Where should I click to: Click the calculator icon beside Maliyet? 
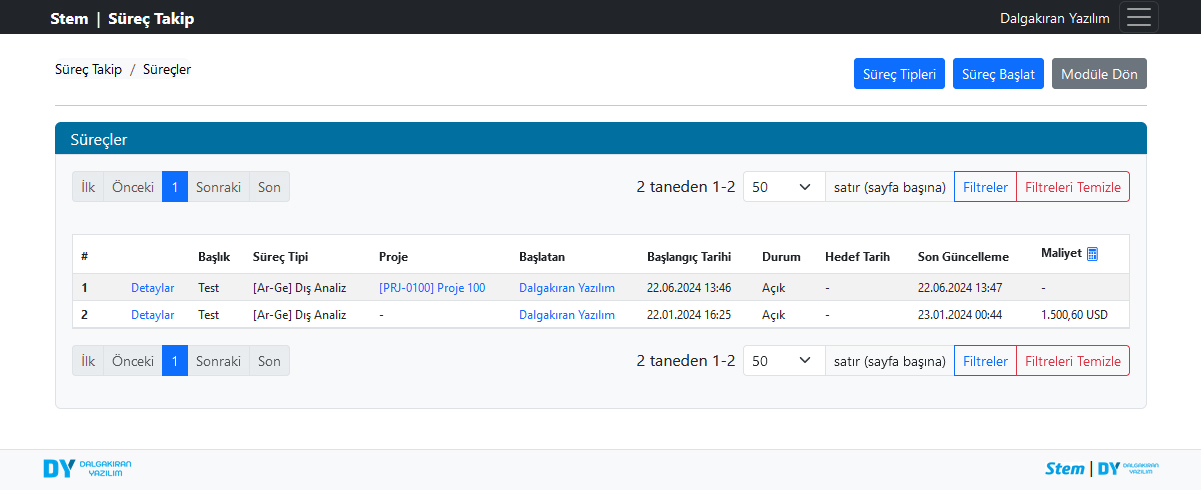pyautogui.click(x=1092, y=254)
